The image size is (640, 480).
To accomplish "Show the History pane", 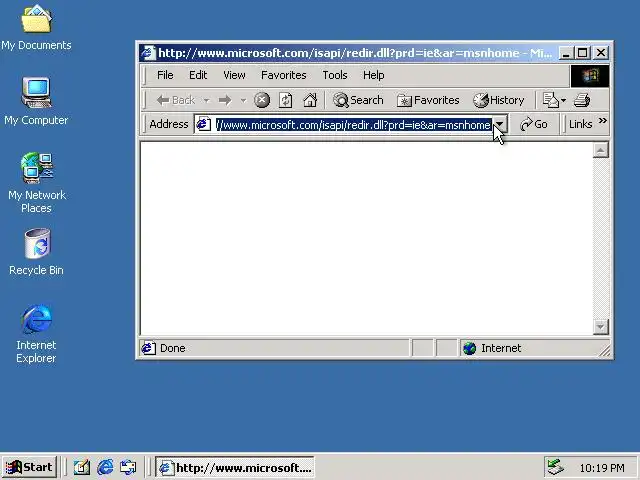I will click(498, 100).
